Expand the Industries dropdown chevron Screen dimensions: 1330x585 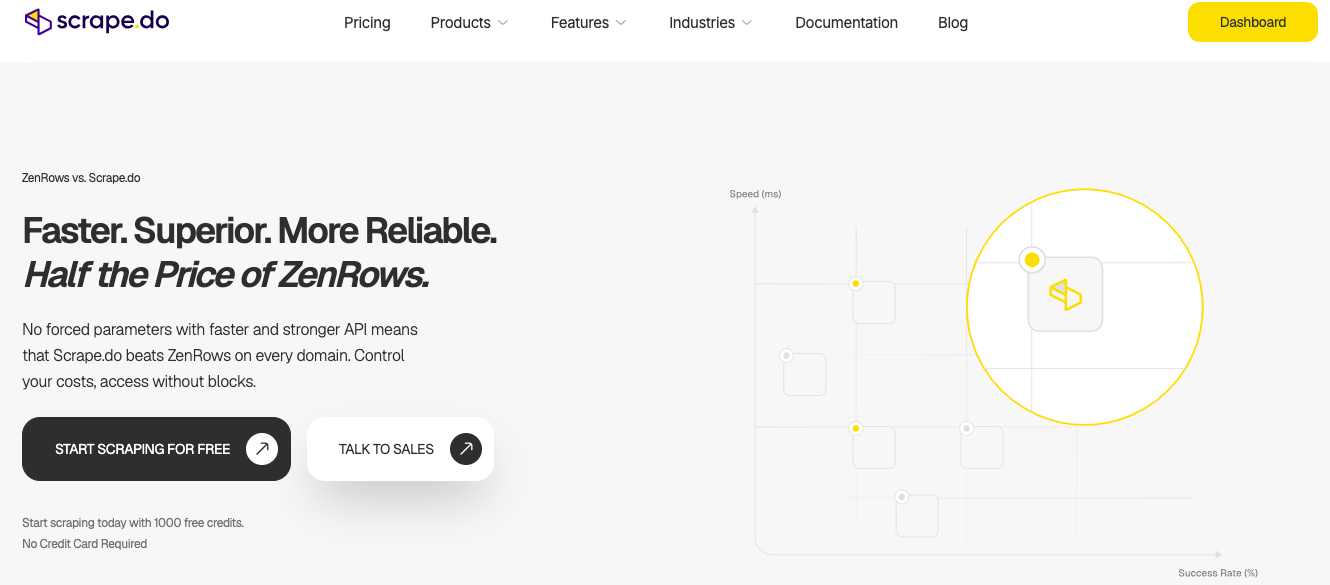tap(747, 23)
